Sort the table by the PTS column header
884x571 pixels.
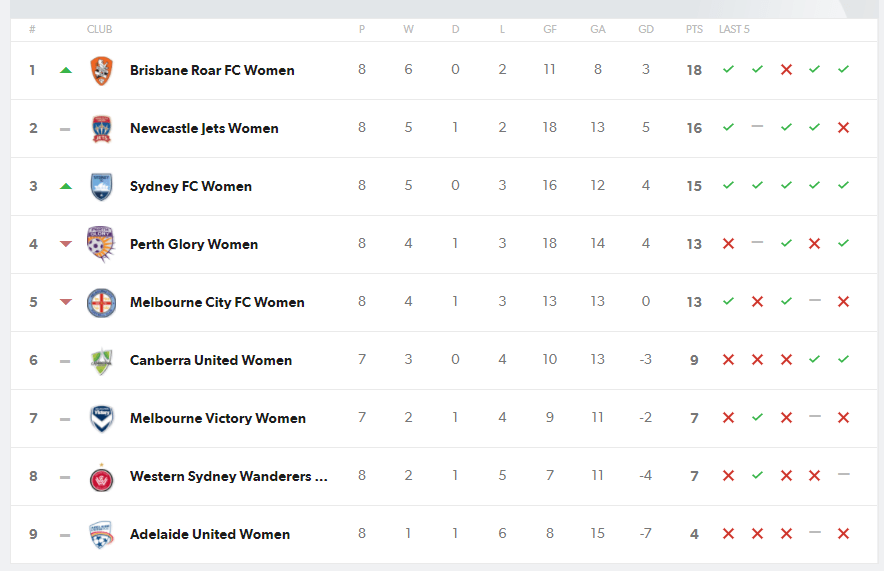tap(694, 29)
